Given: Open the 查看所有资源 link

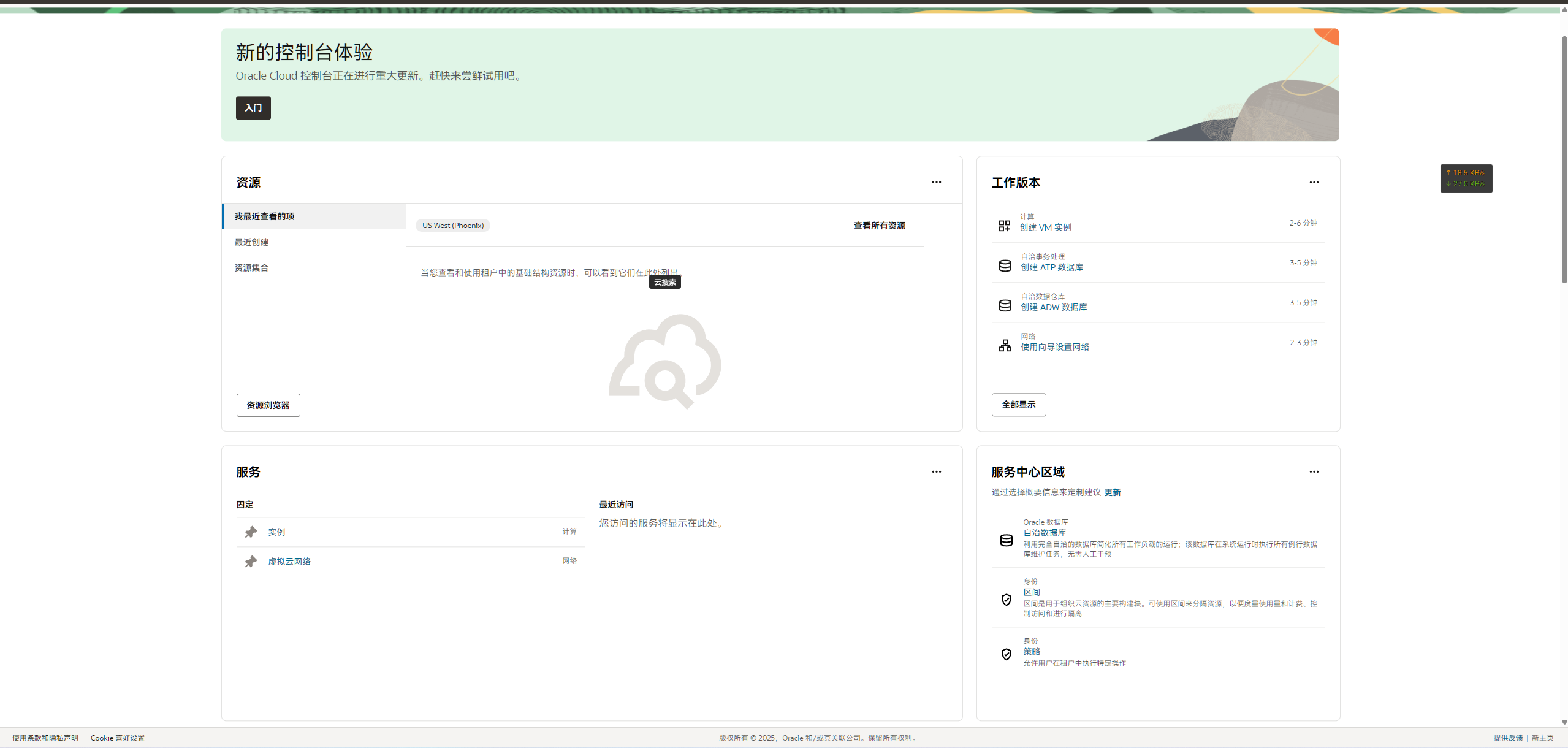Looking at the screenshot, I should coord(880,226).
